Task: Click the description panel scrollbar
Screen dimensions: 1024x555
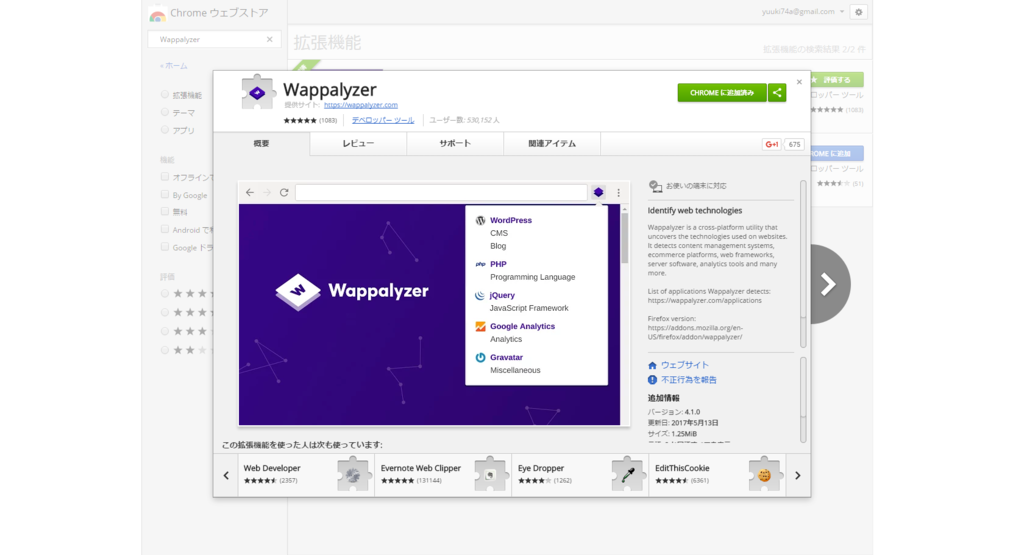Action: click(803, 264)
